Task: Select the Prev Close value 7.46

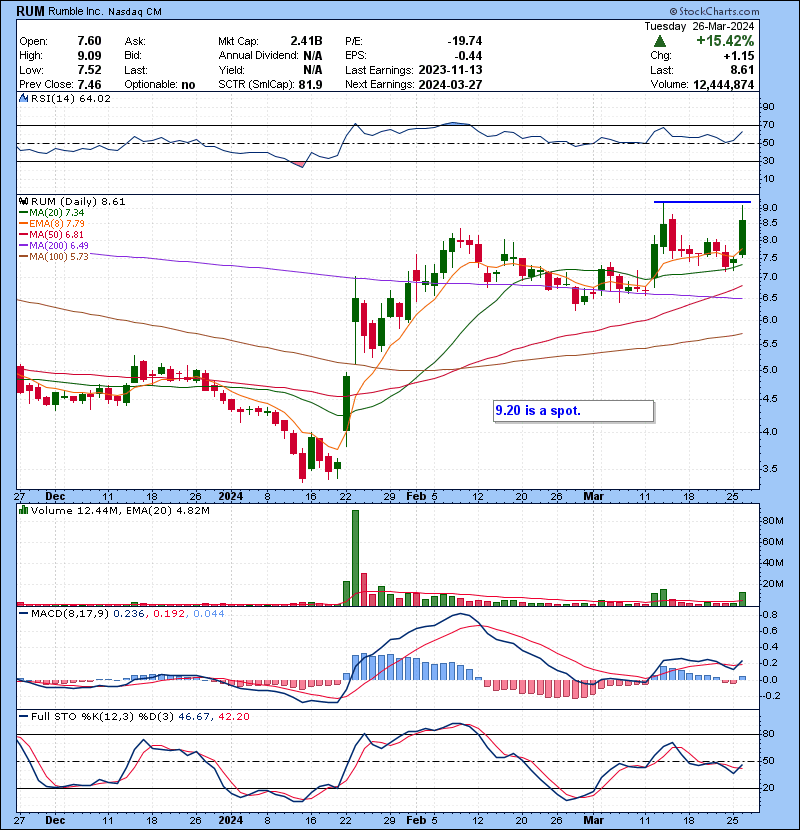Action: click(x=89, y=84)
